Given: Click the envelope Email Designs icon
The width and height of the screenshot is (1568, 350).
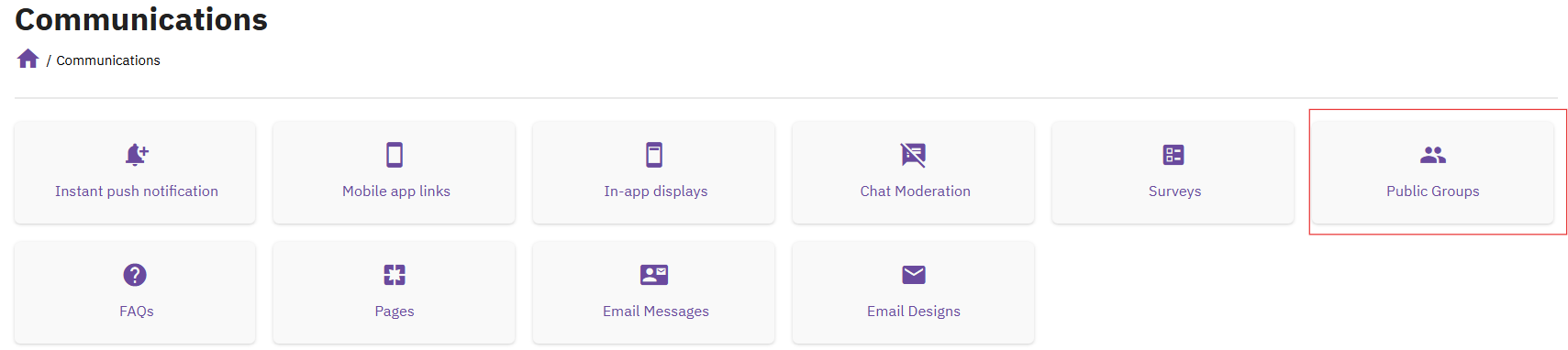Looking at the screenshot, I should (x=914, y=275).
